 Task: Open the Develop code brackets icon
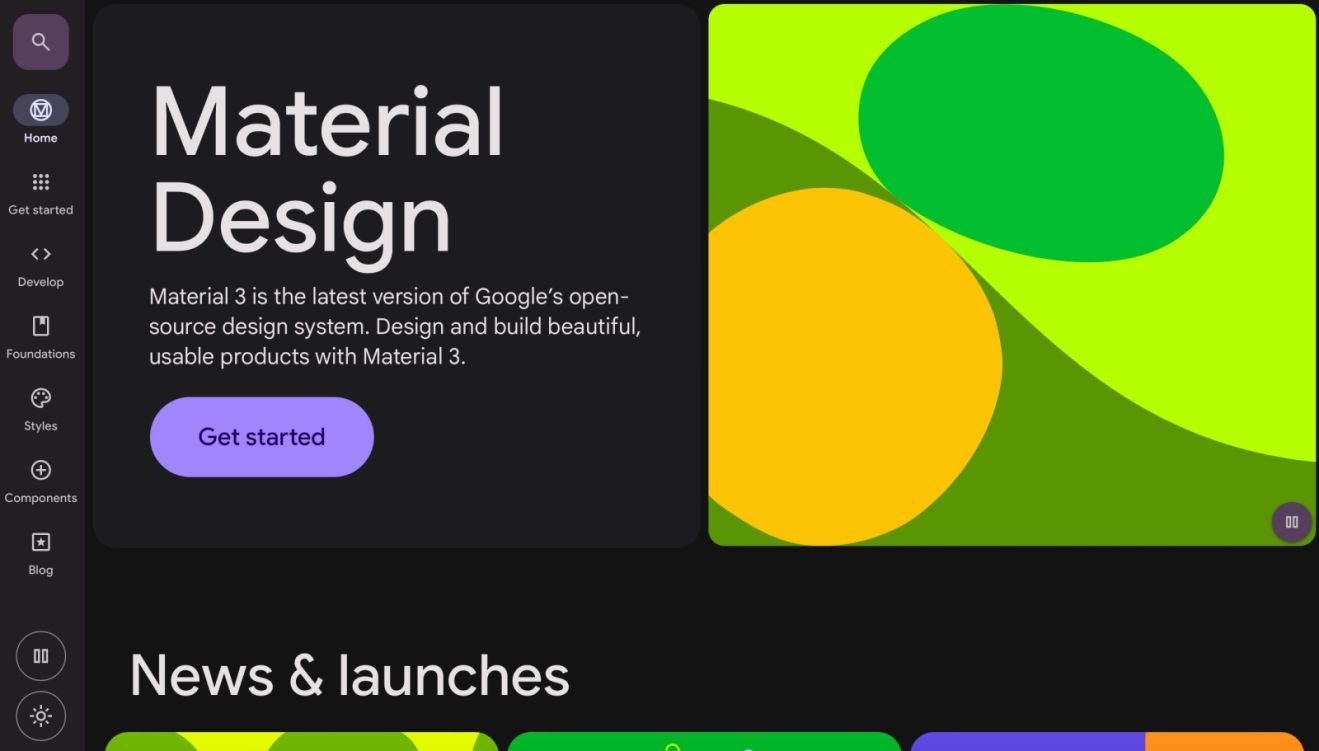coord(41,254)
